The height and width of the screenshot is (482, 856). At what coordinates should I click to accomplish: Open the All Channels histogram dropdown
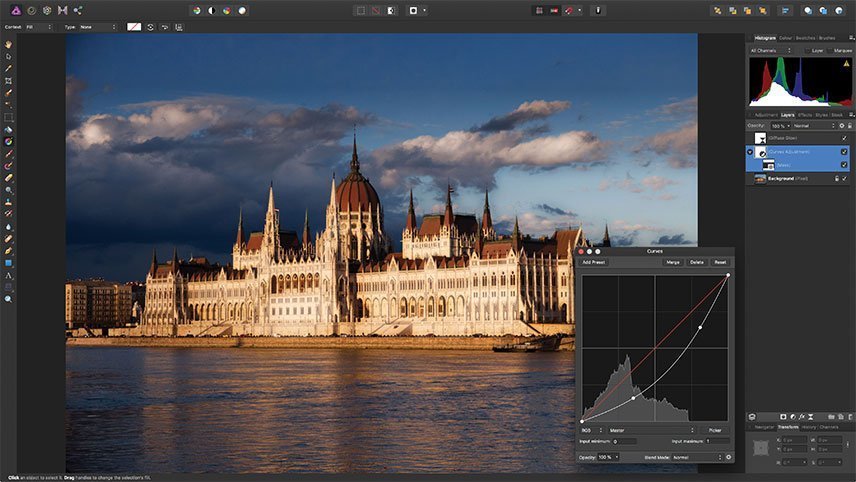[x=770, y=50]
